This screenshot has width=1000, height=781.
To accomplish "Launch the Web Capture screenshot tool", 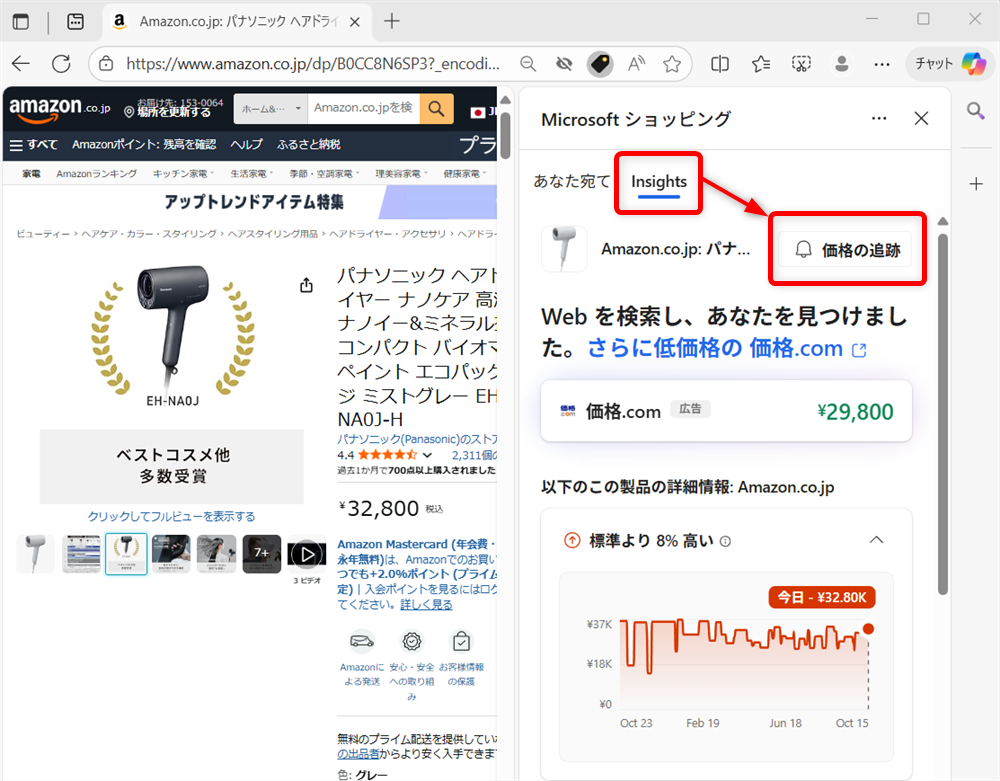I will 801,62.
